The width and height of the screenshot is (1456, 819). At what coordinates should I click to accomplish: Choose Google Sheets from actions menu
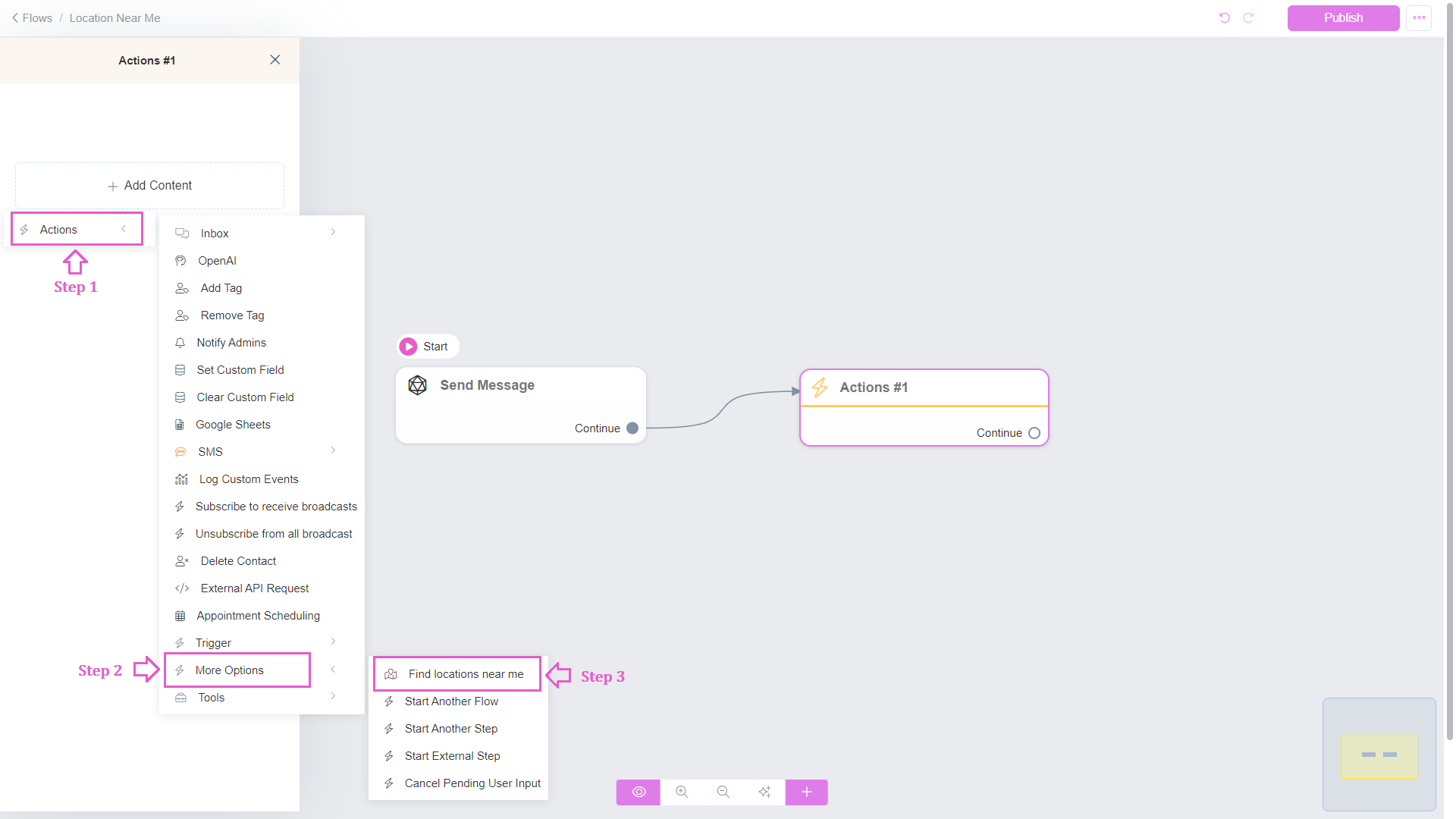pos(233,425)
